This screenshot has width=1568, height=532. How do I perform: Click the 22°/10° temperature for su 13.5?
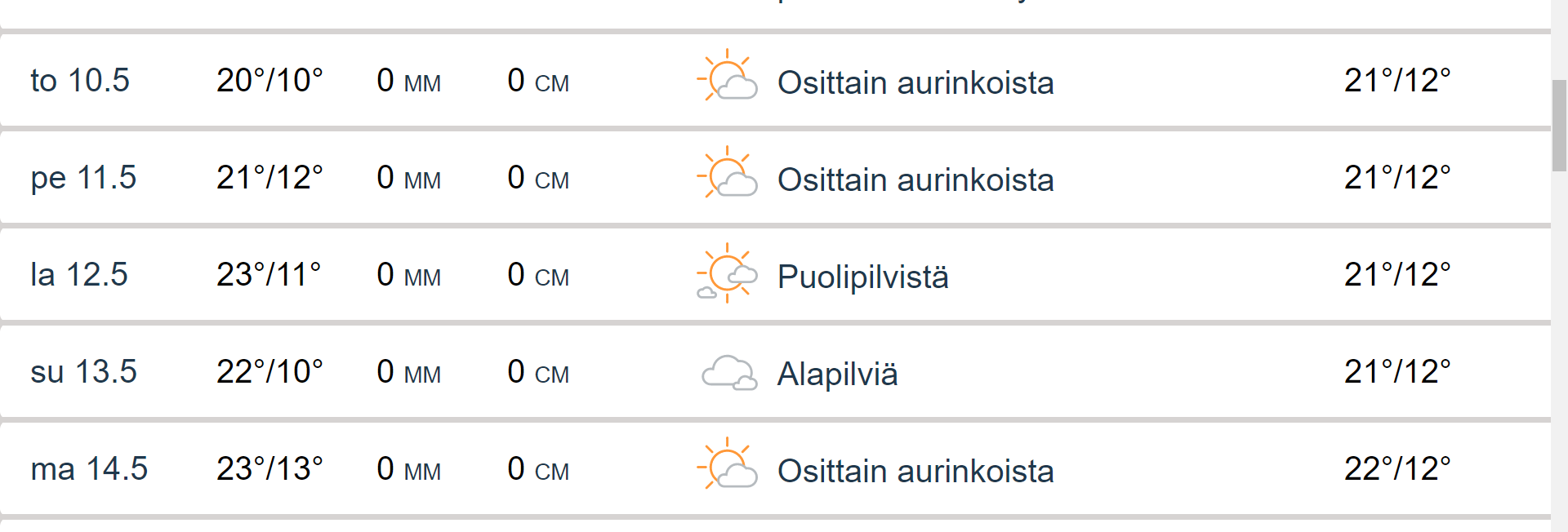coord(269,372)
